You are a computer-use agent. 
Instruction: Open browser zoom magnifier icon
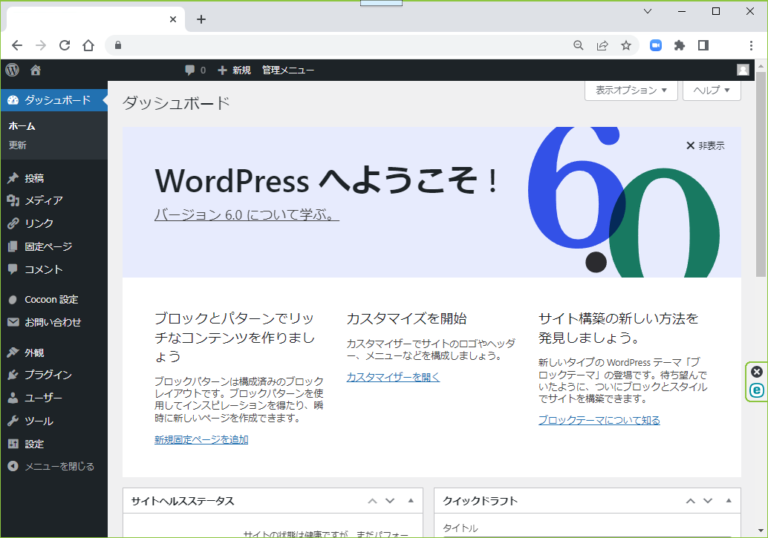pos(578,46)
